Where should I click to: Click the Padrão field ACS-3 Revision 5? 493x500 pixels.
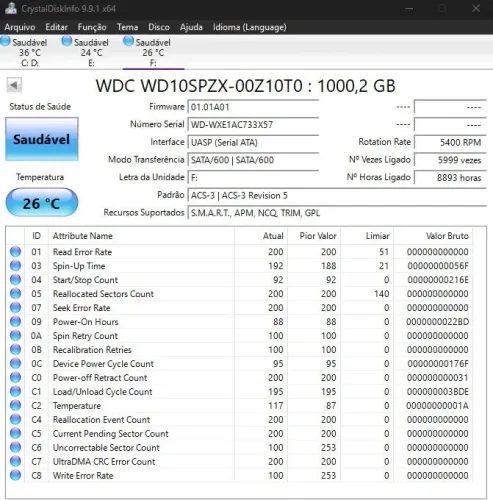pos(337,196)
